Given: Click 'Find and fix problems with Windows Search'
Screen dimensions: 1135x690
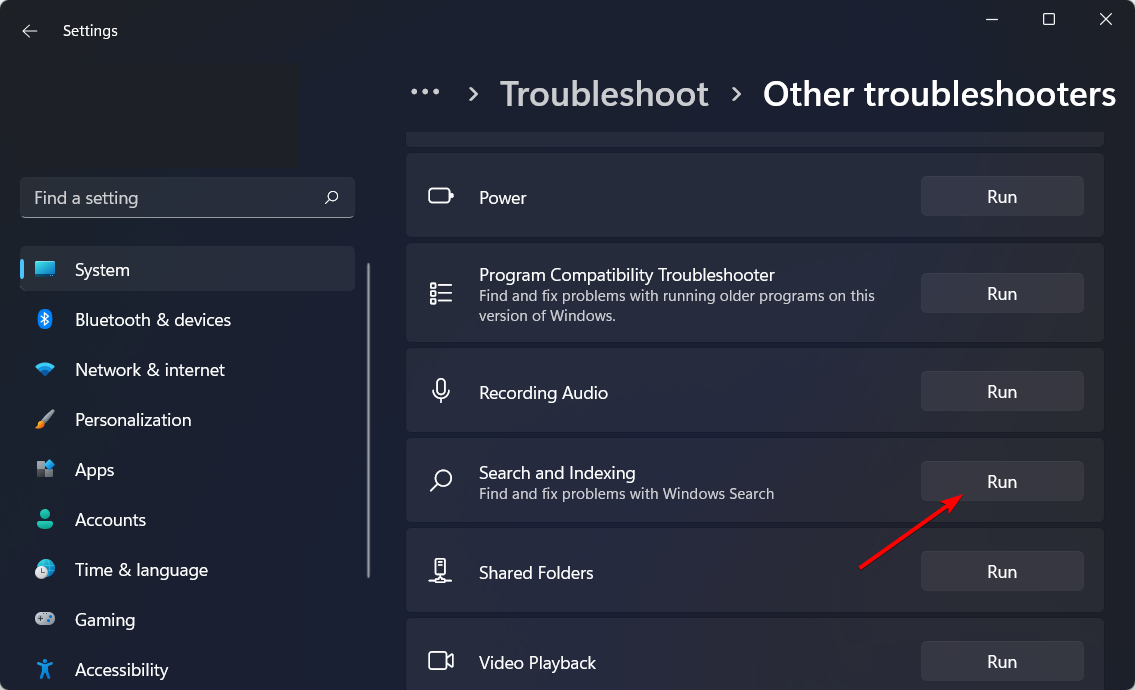Looking at the screenshot, I should (x=626, y=494).
